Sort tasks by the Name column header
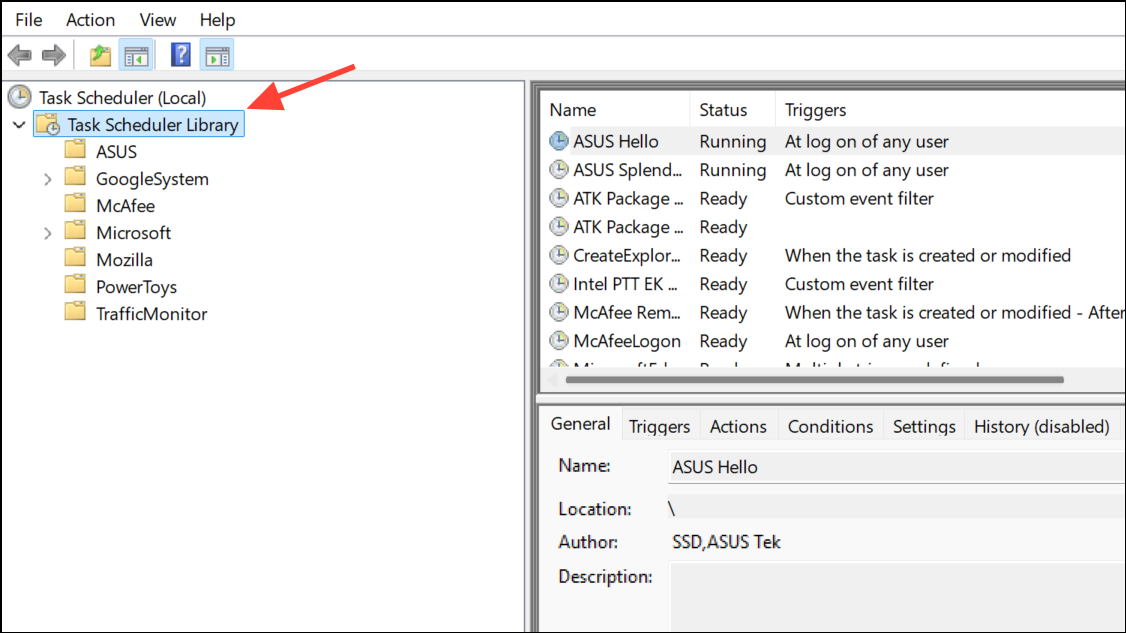Image resolution: width=1126 pixels, height=633 pixels. 615,110
